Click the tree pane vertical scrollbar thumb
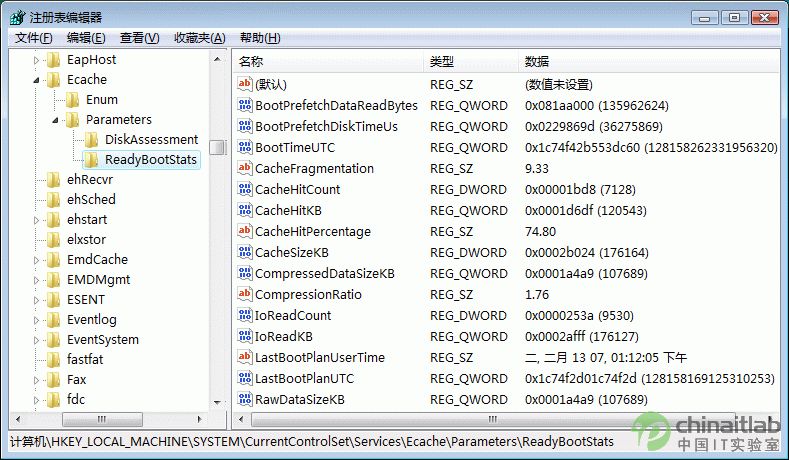789x460 pixels. (x=217, y=147)
